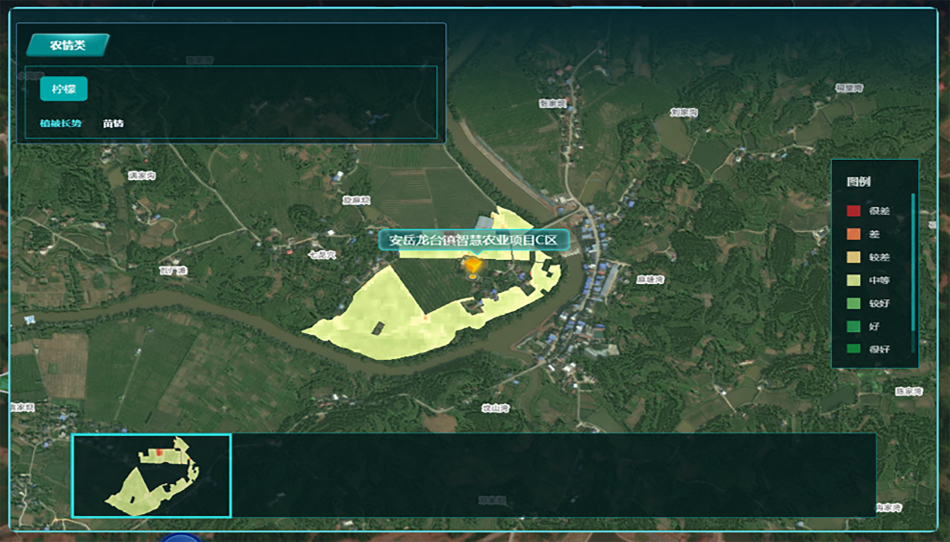Click the red patch in the thumbnail

pos(158,453)
